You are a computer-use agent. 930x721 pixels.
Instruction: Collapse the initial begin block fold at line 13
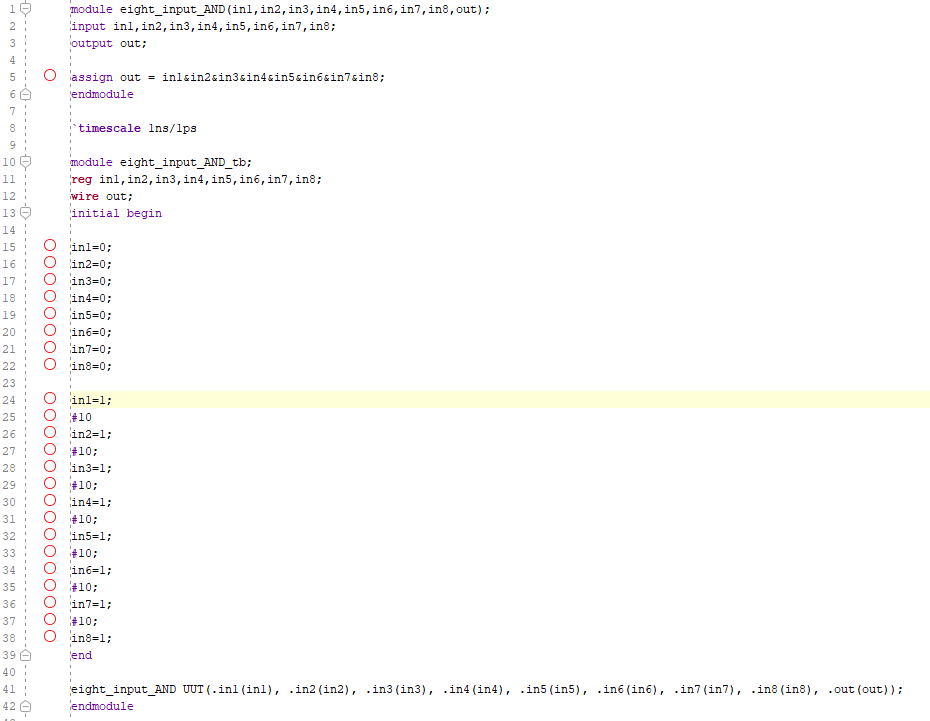click(26, 213)
